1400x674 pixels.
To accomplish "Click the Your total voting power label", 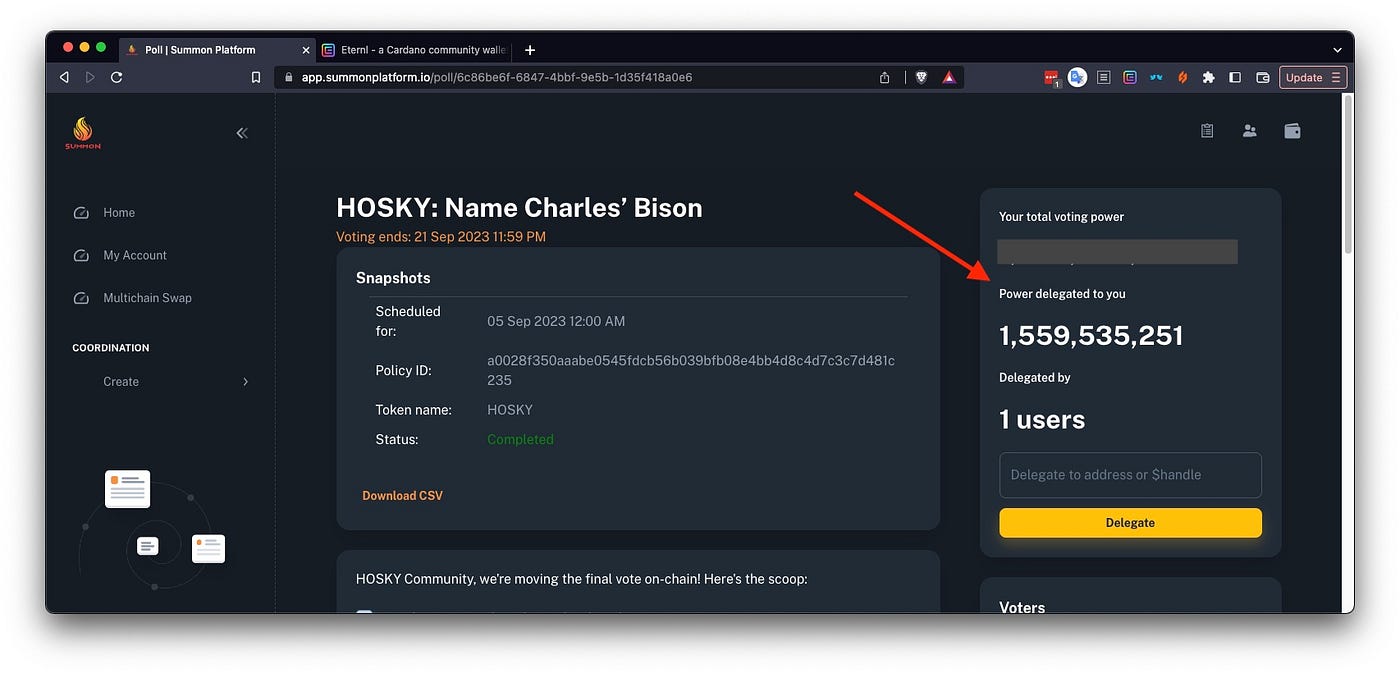I will [x=1061, y=217].
